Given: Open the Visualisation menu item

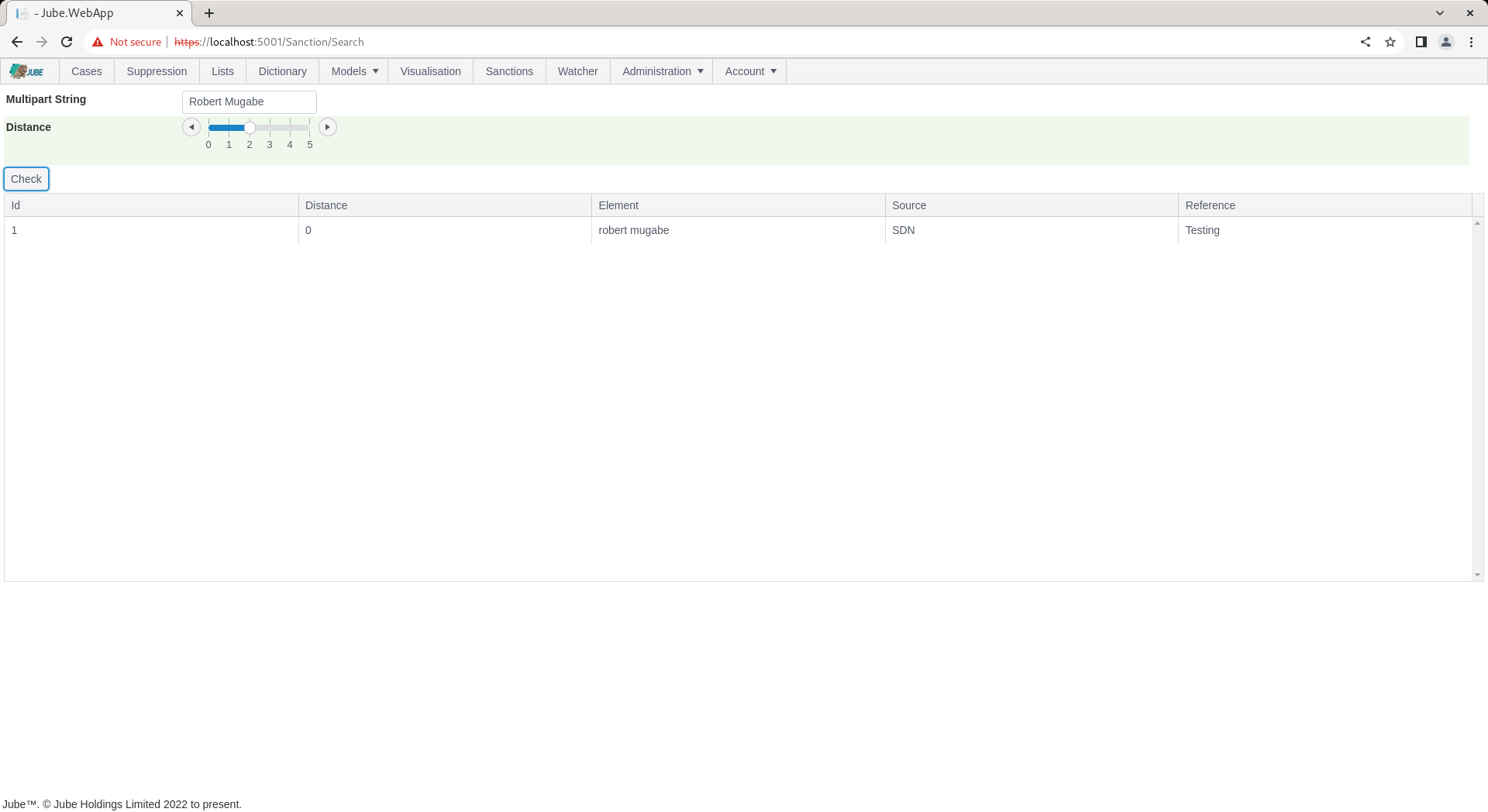Looking at the screenshot, I should click(431, 71).
